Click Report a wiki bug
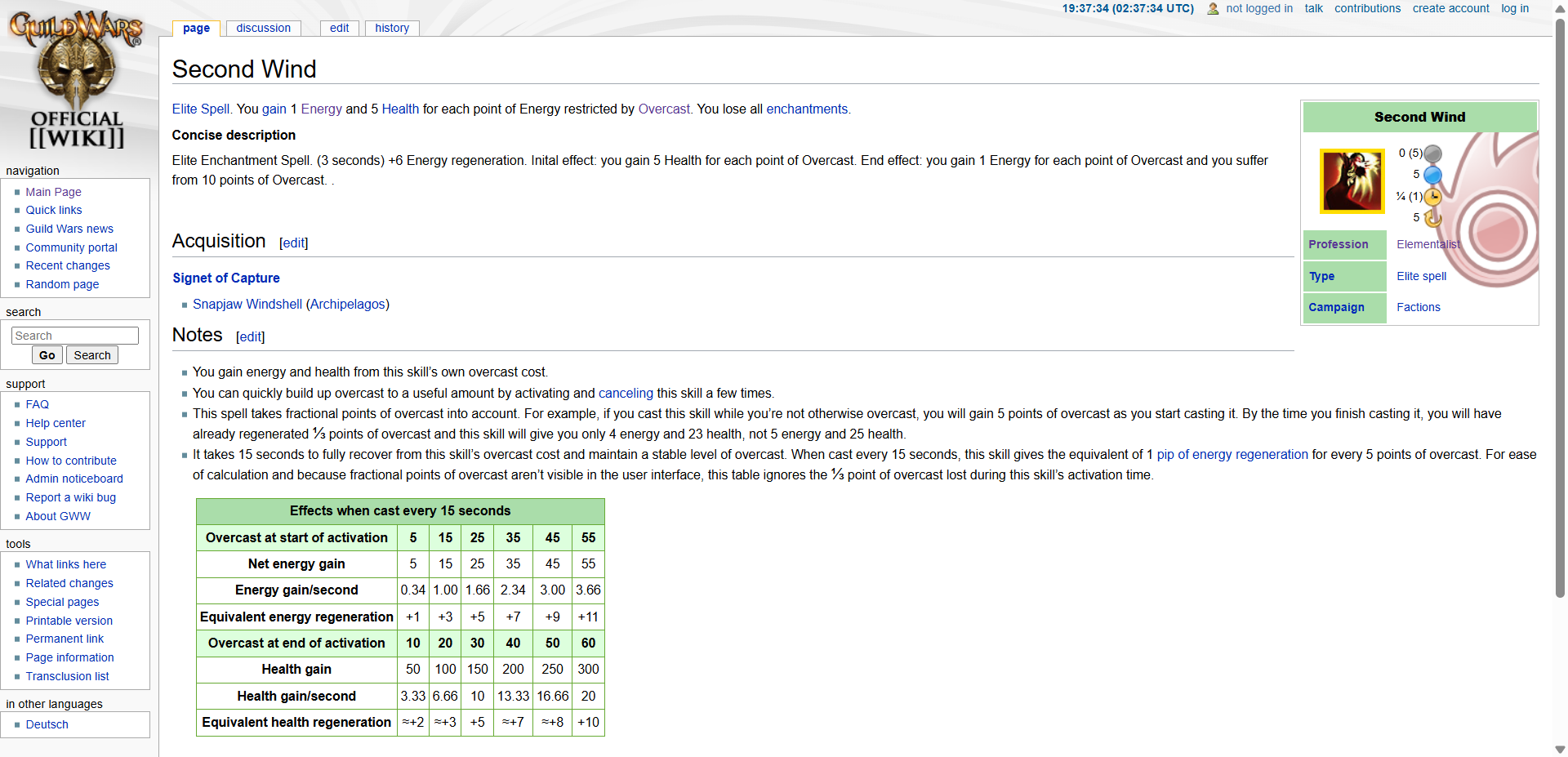This screenshot has height=757, width=1568. (70, 497)
